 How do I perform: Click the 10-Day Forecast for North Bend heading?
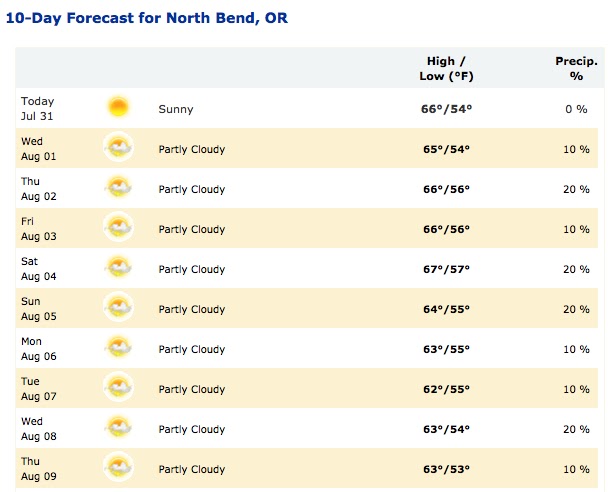click(x=147, y=18)
